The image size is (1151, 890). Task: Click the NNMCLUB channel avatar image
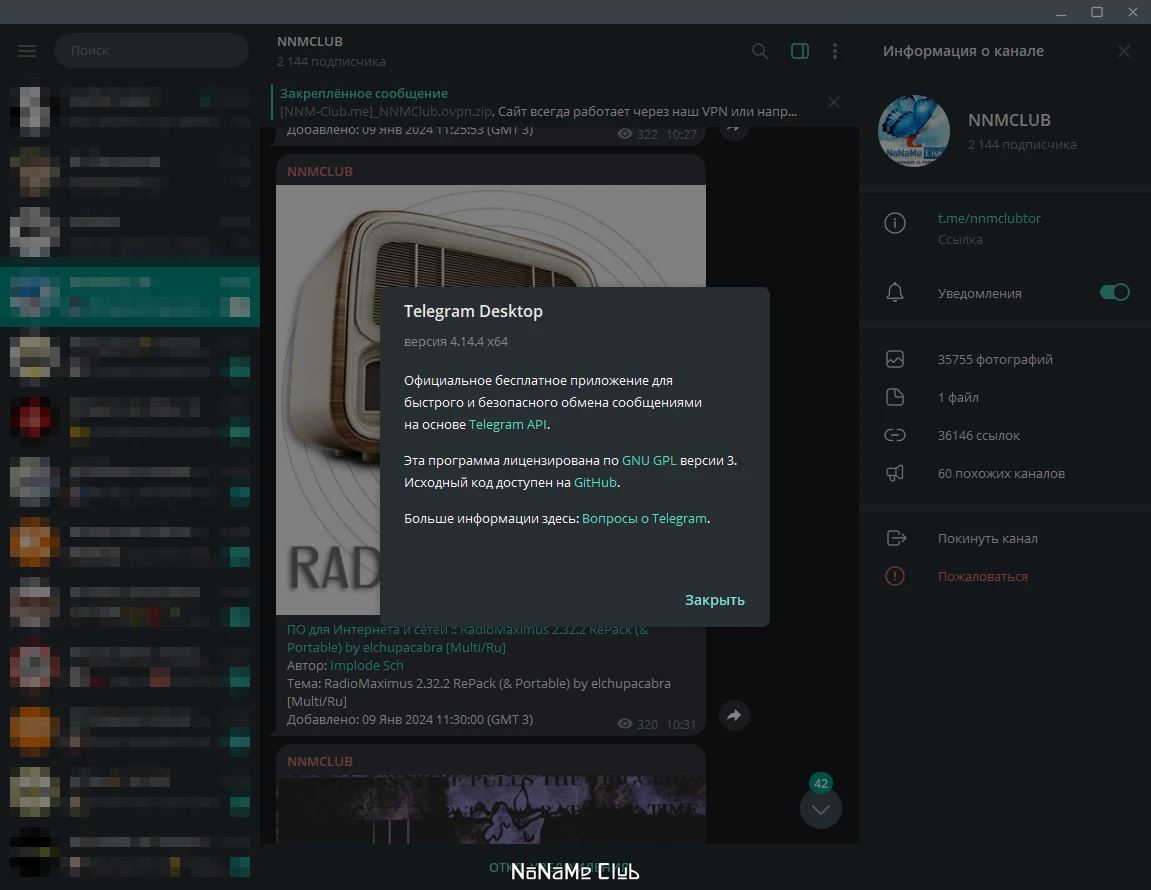[x=914, y=131]
